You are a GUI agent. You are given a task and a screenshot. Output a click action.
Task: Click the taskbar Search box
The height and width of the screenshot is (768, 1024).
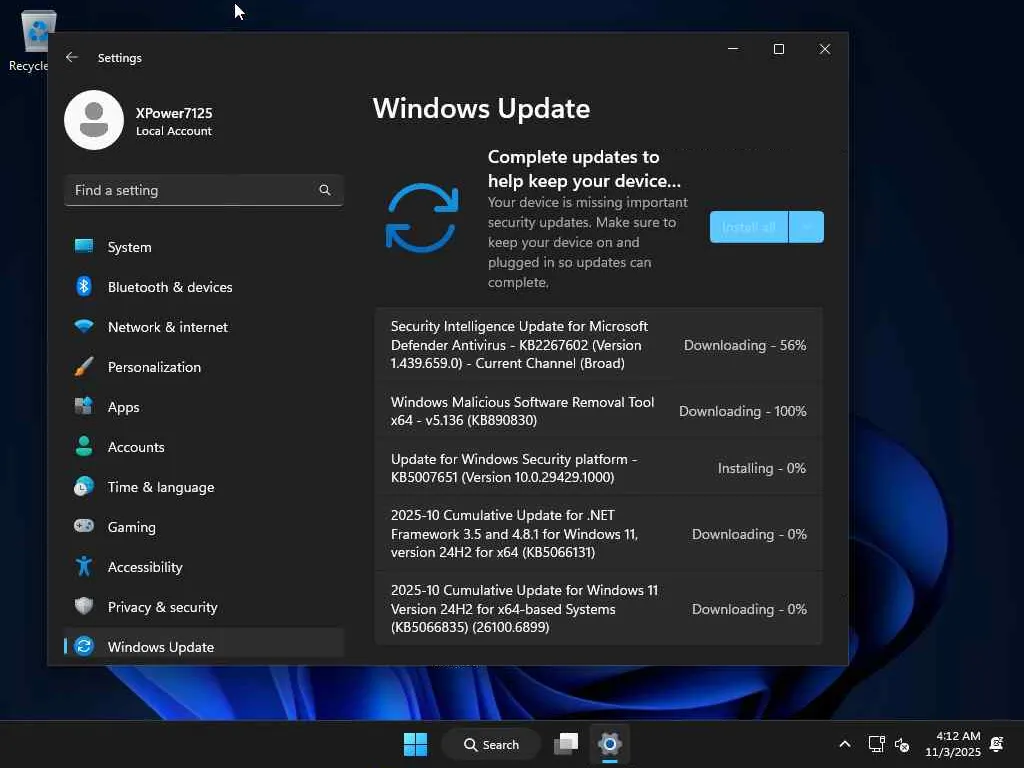point(491,744)
